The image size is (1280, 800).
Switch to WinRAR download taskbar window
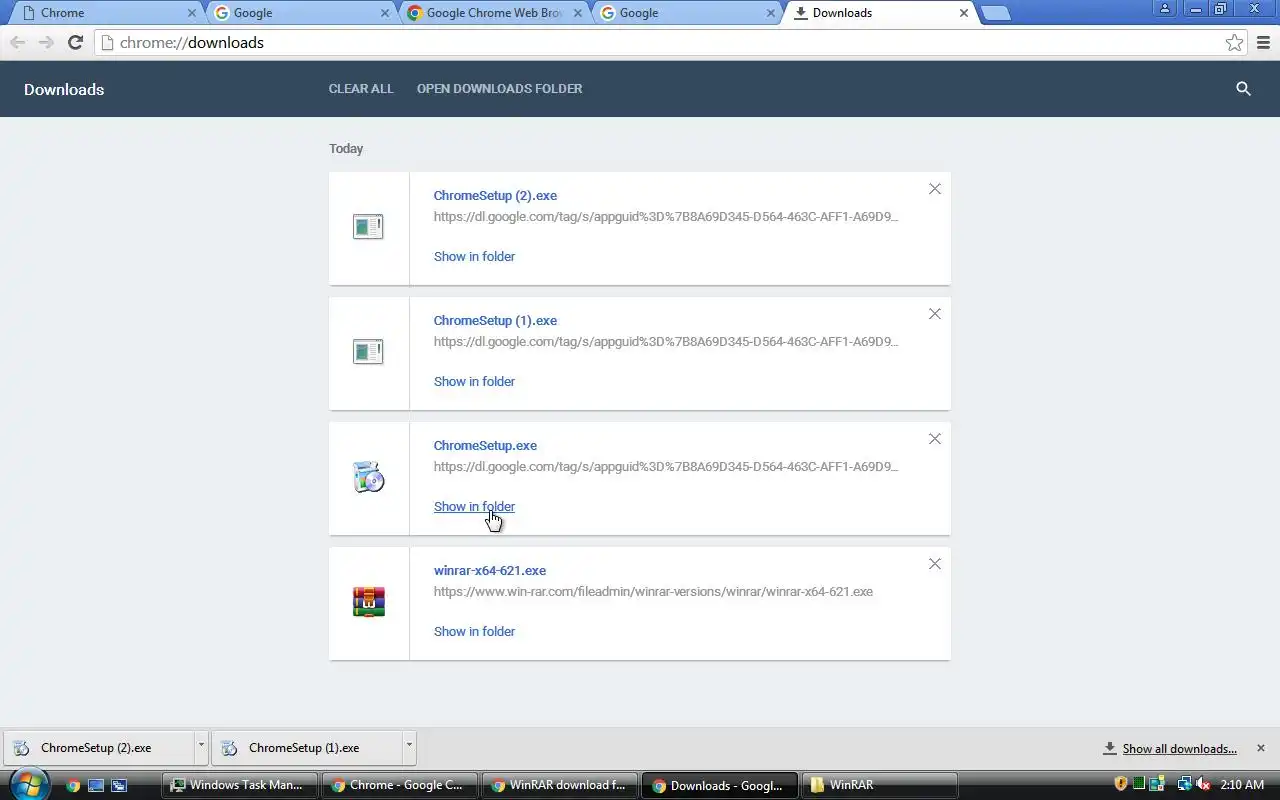point(559,785)
